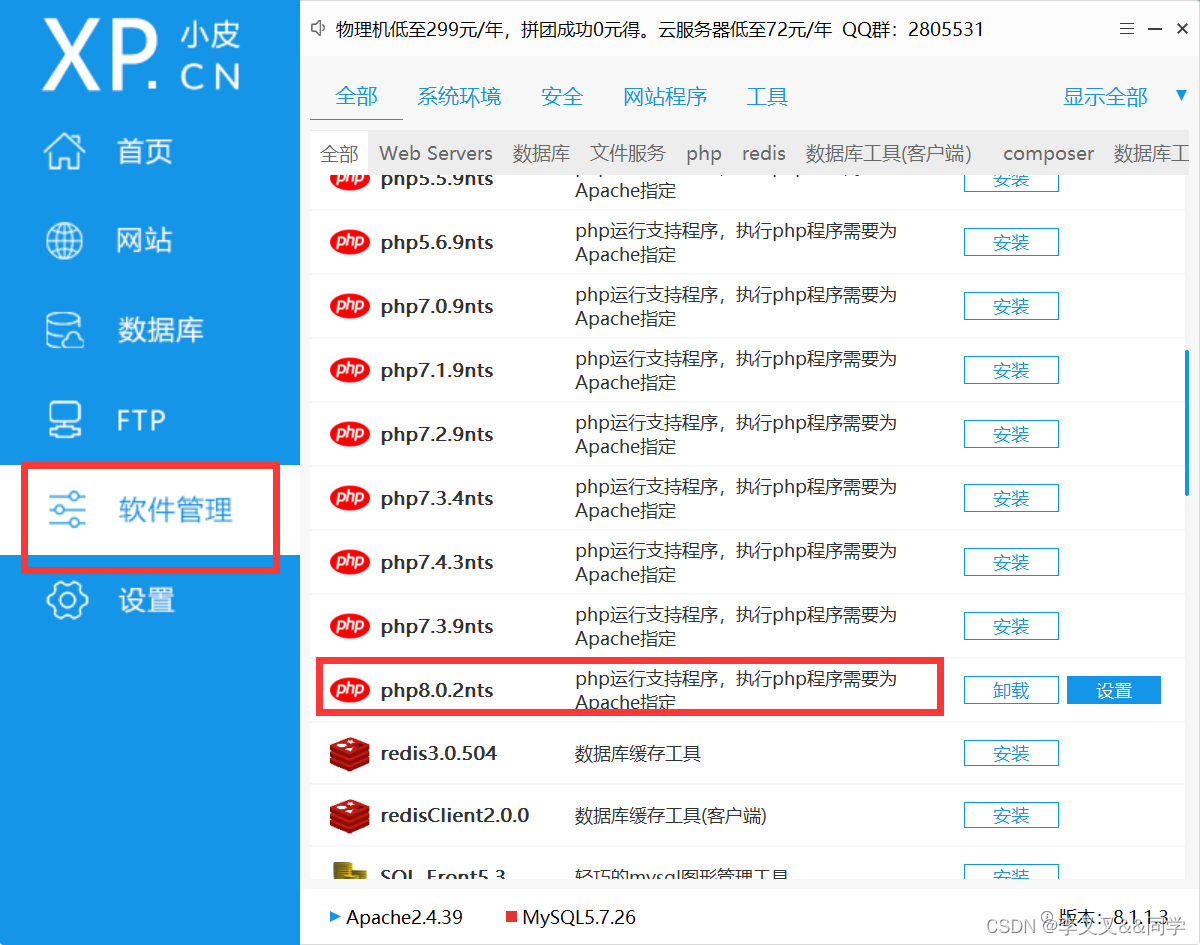Click the red MySQL5.7.26 stopped indicator
This screenshot has width=1200, height=945.
511,917
